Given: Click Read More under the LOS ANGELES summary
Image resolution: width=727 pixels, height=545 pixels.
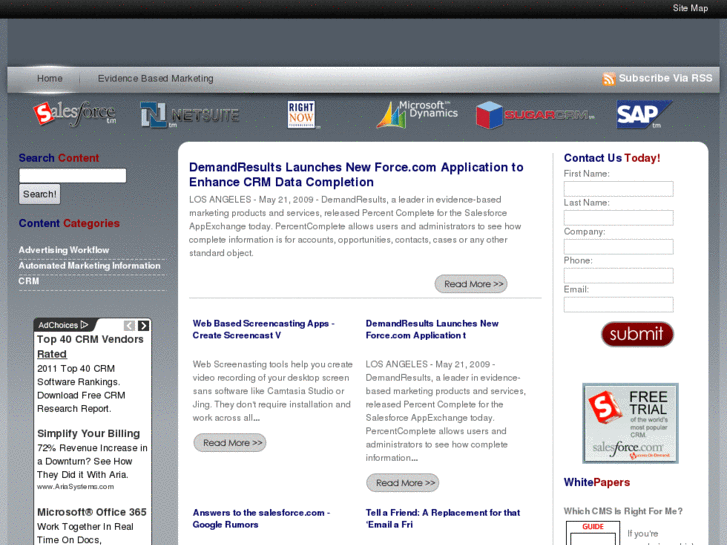Looking at the screenshot, I should point(402,483).
